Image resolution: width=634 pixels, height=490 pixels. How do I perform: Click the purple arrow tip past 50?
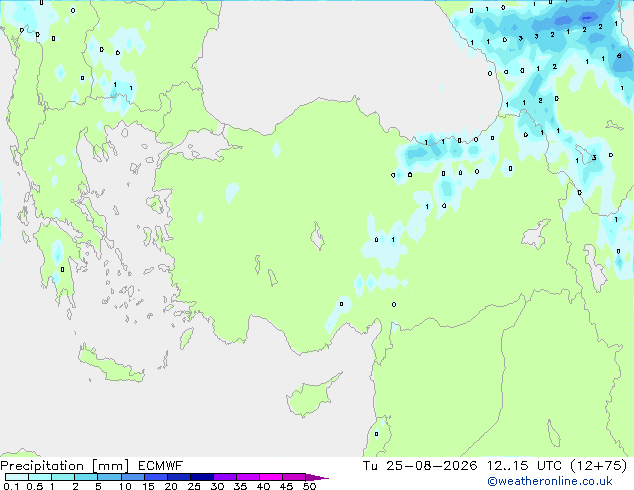point(317,477)
